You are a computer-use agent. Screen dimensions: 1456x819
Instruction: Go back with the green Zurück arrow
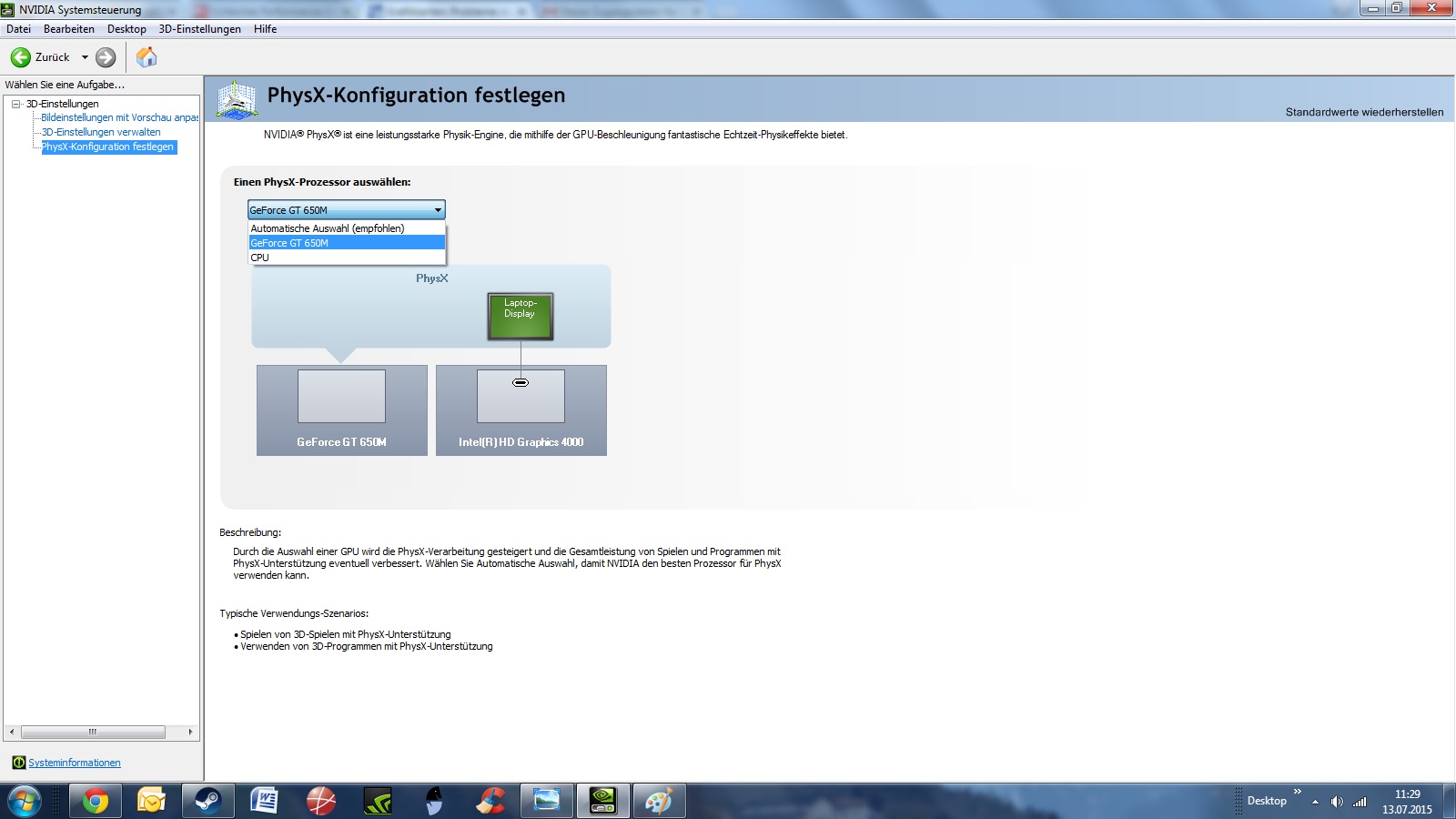click(x=21, y=57)
